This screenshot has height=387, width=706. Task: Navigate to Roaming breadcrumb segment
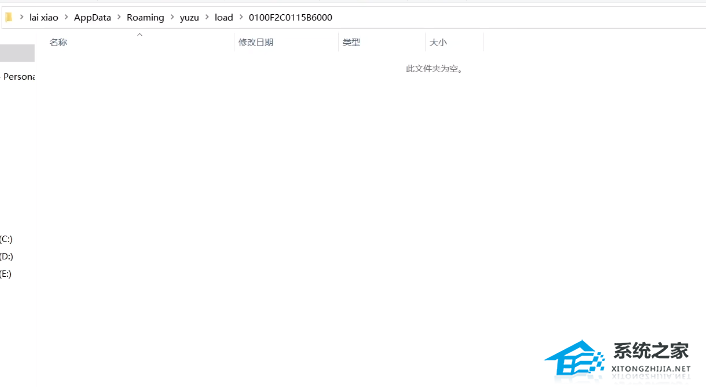pos(145,18)
